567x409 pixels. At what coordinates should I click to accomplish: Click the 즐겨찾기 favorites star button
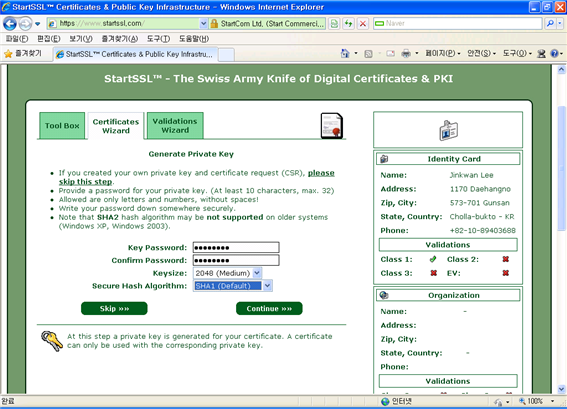(x=23, y=54)
